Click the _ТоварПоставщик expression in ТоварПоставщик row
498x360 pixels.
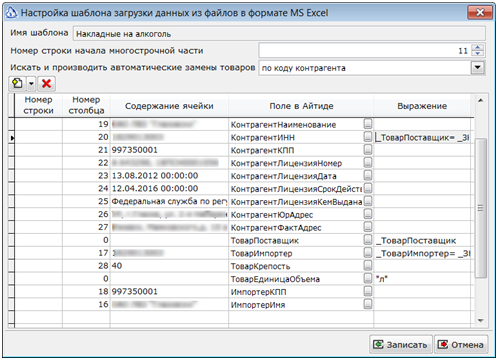(x=422, y=240)
